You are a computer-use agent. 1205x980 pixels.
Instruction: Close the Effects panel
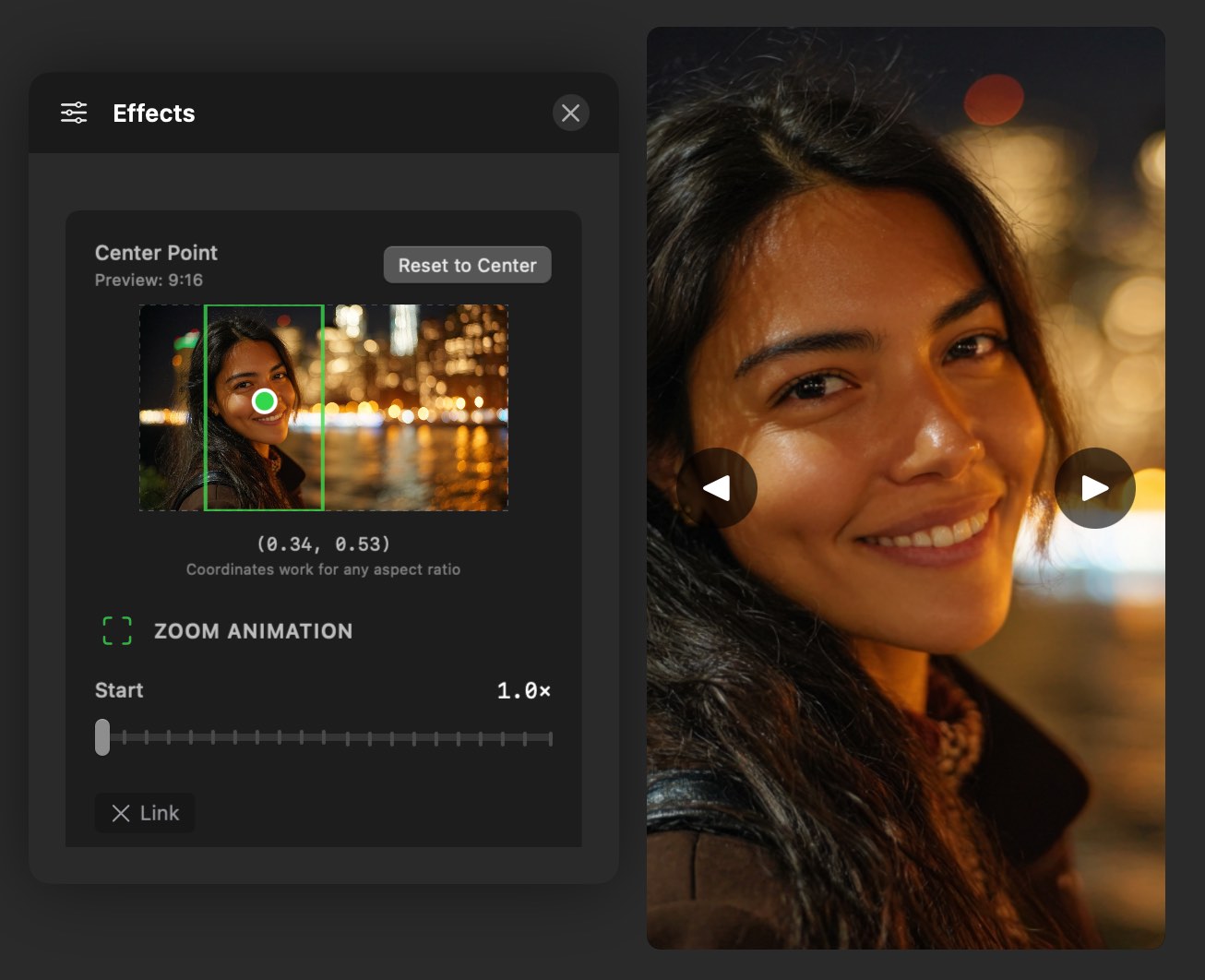click(x=570, y=113)
